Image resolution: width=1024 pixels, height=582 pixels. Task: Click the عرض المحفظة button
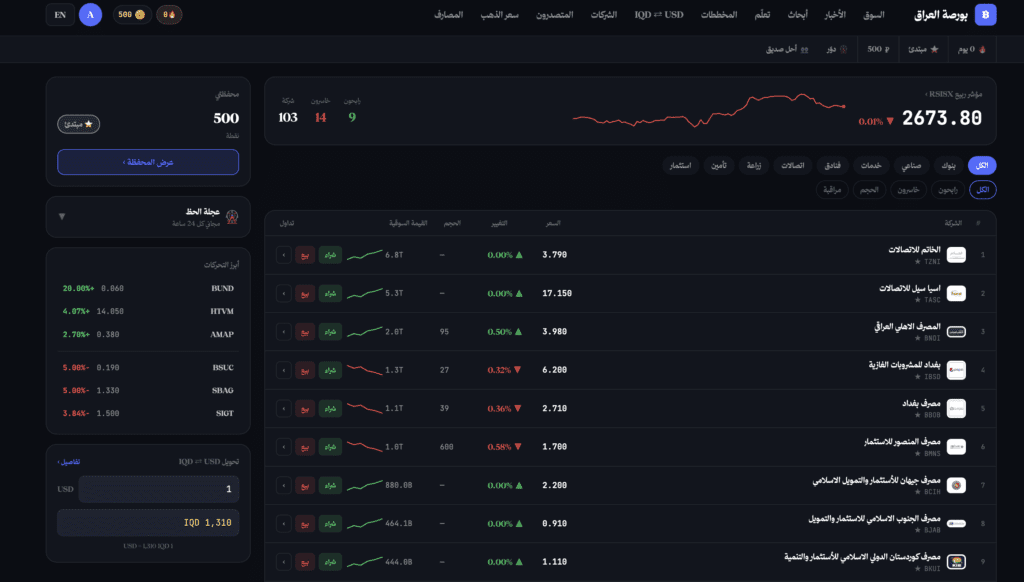point(148,162)
